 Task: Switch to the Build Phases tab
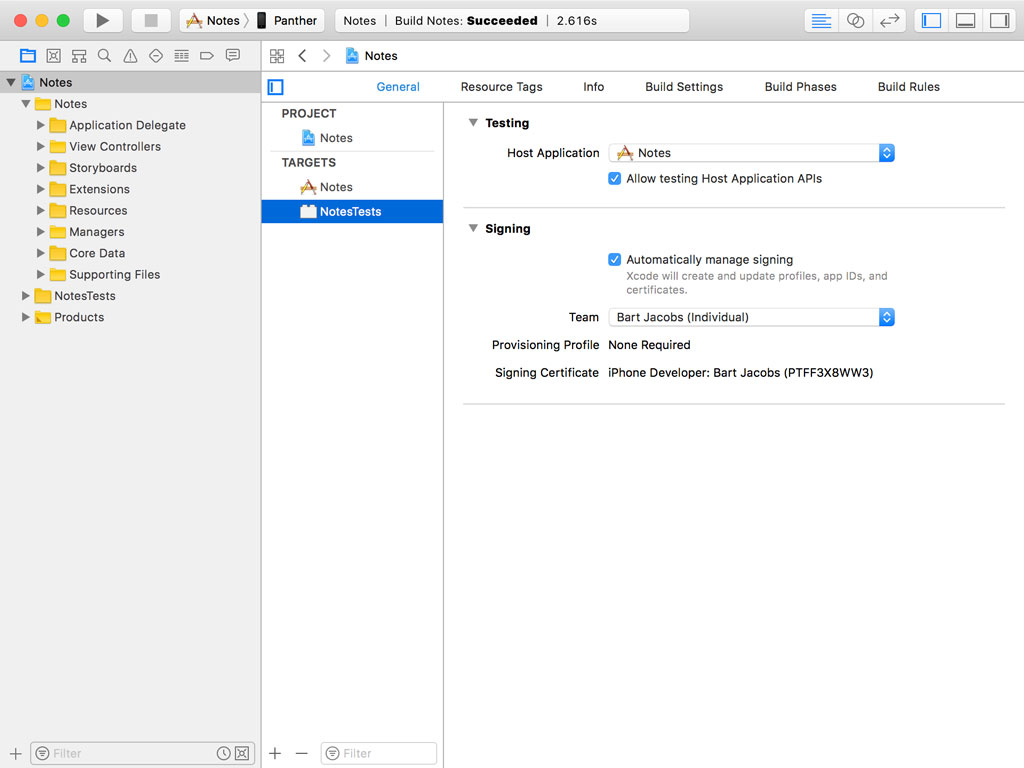click(x=801, y=87)
